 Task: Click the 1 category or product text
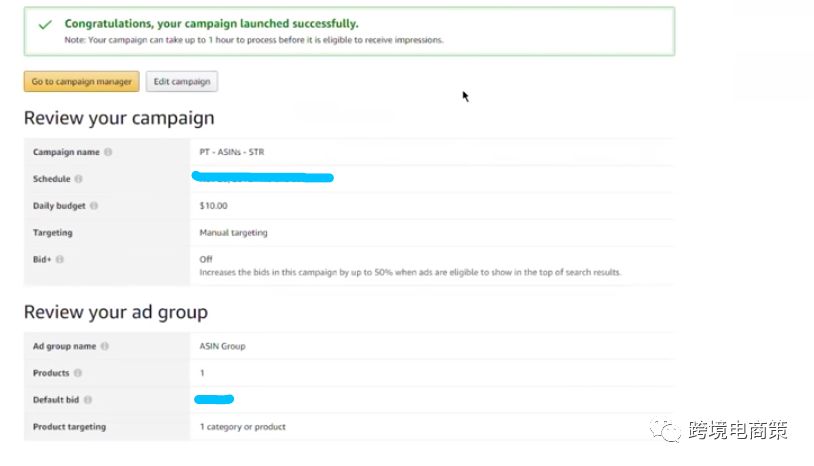[x=242, y=427]
